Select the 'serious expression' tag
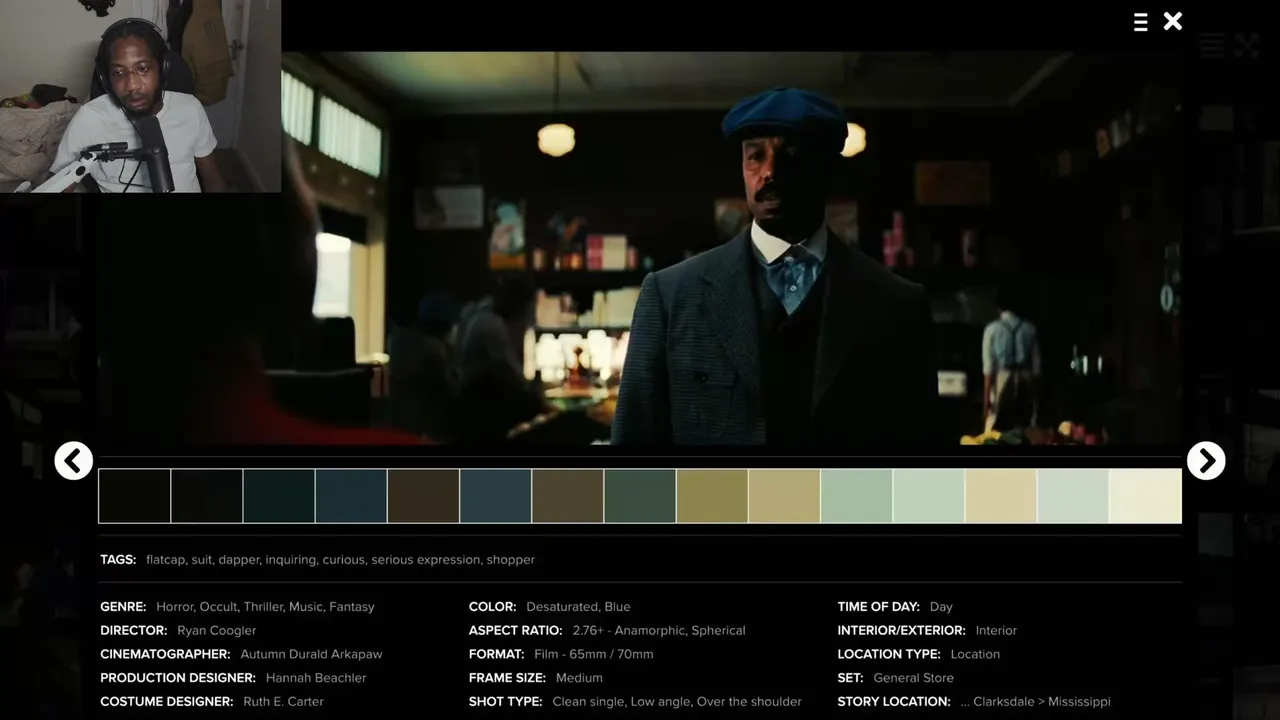 [x=425, y=560]
